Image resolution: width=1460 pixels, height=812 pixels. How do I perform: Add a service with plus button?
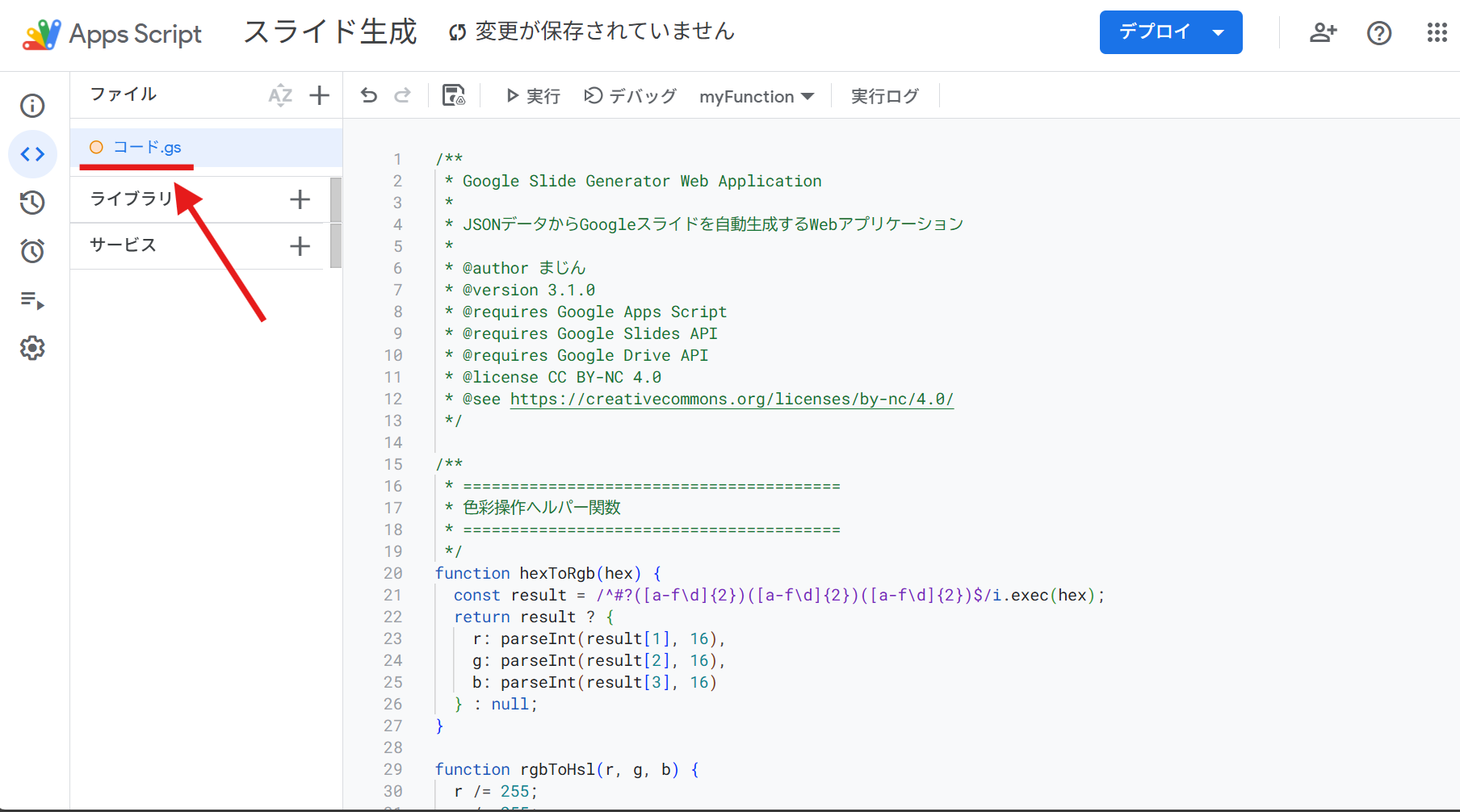[x=300, y=246]
